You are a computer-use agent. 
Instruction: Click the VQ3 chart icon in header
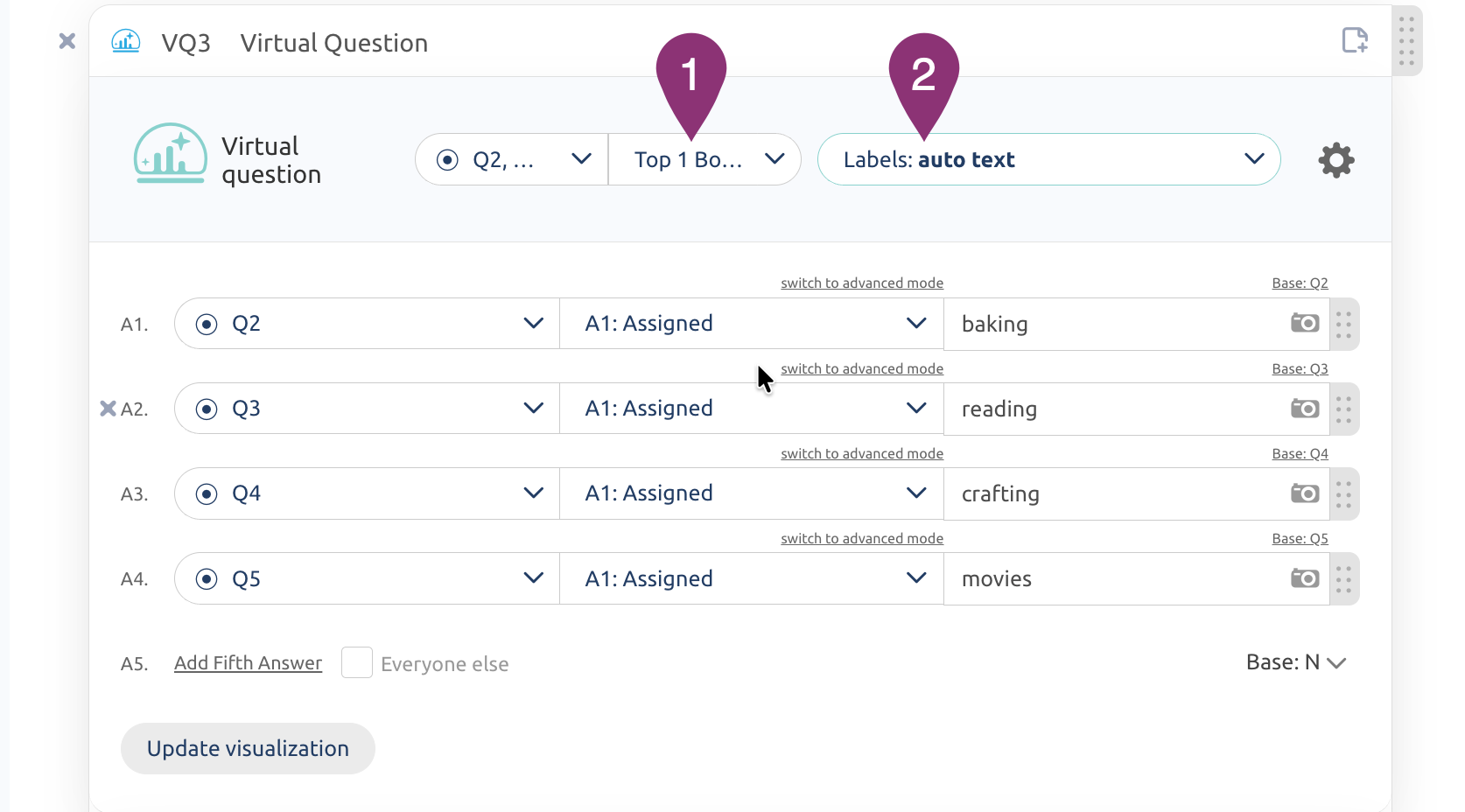126,41
